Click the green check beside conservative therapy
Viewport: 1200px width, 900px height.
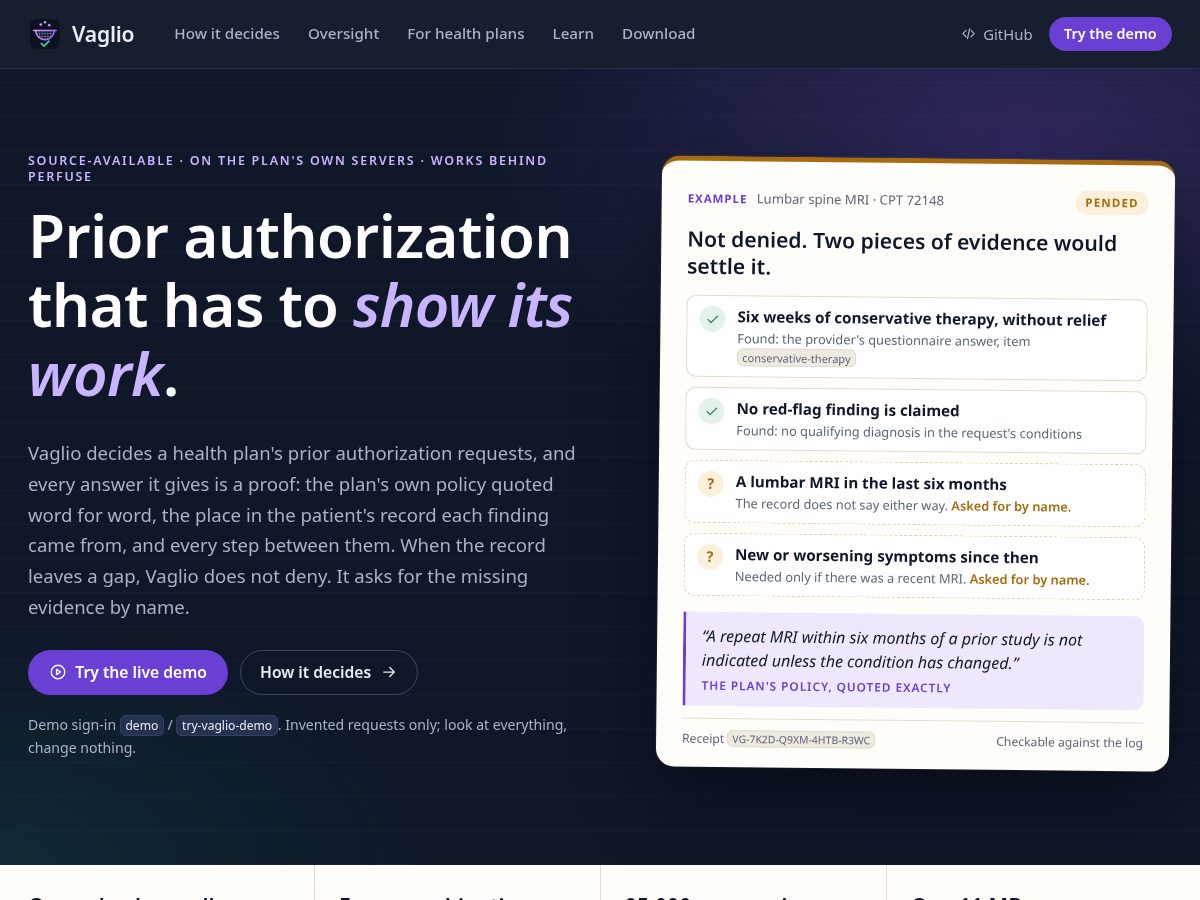click(712, 320)
